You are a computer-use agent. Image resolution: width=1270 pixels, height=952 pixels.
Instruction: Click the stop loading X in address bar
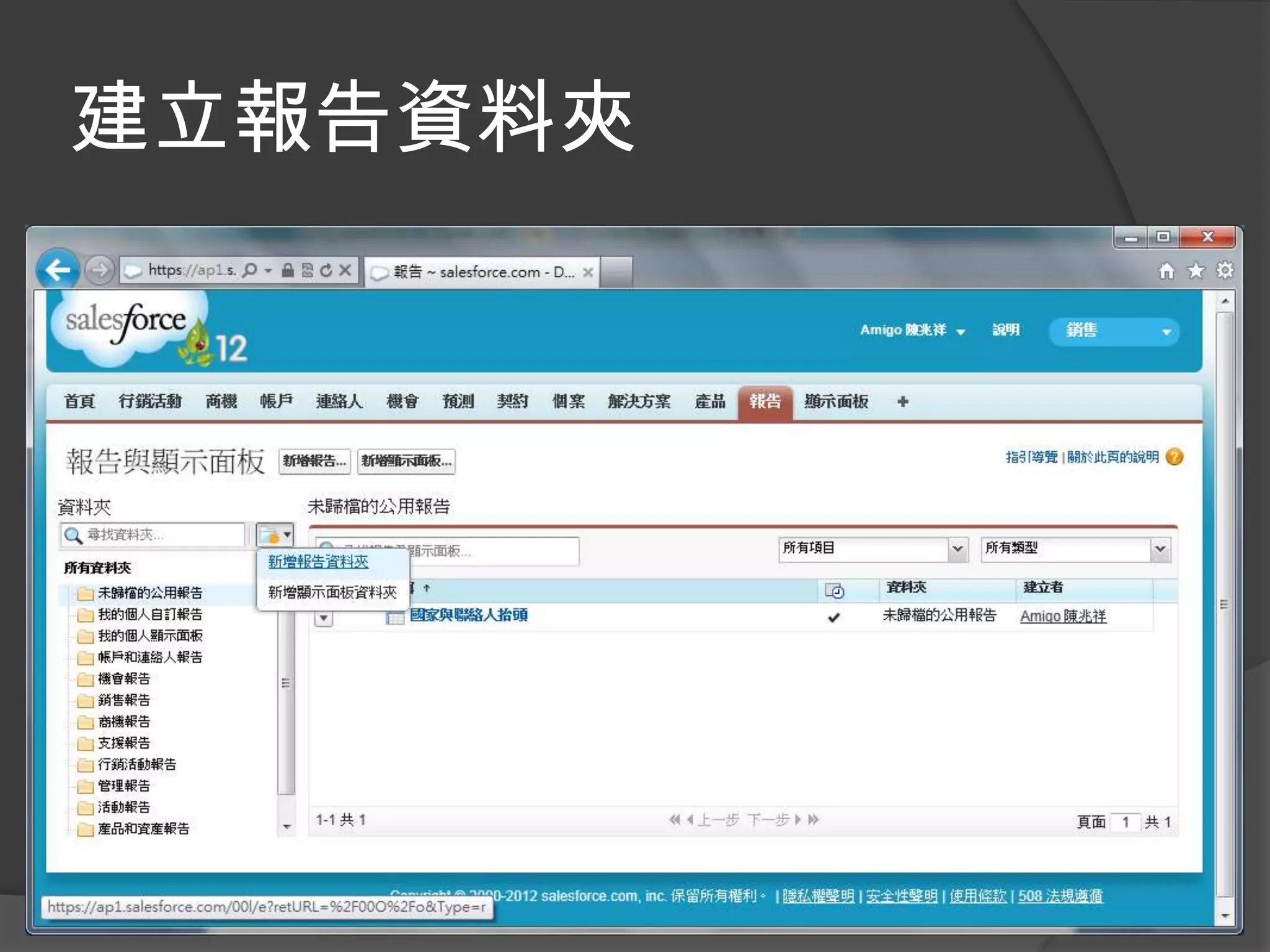click(x=345, y=270)
